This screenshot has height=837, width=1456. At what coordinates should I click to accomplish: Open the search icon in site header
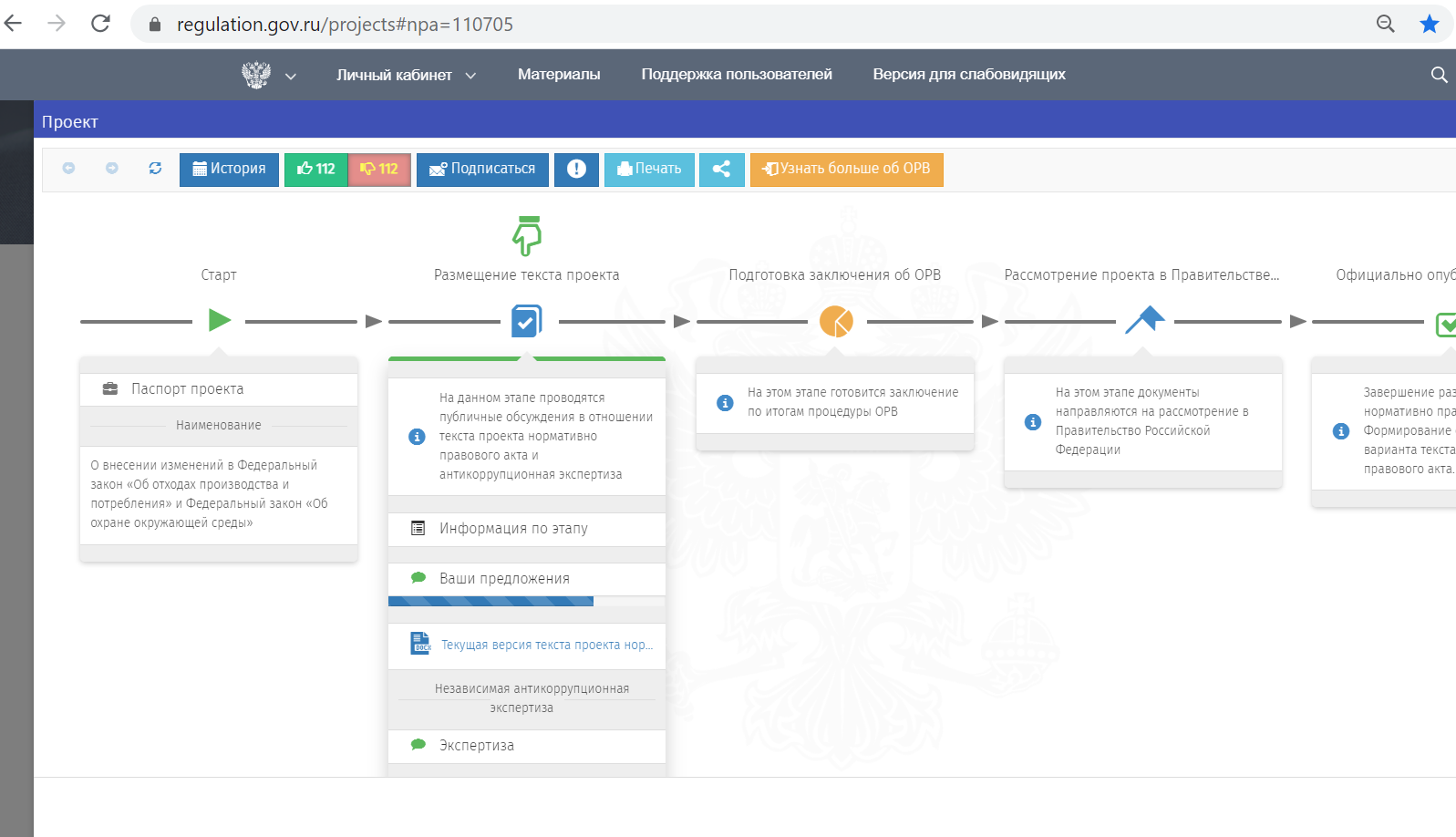[1439, 75]
